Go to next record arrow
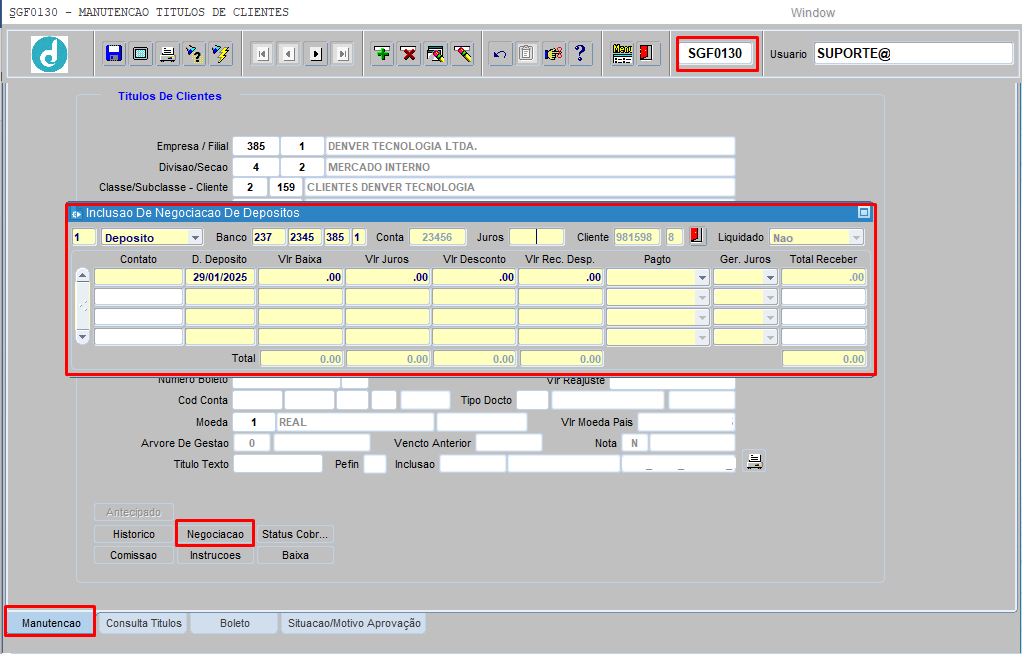Viewport: 1022px width, 654px height. click(316, 53)
